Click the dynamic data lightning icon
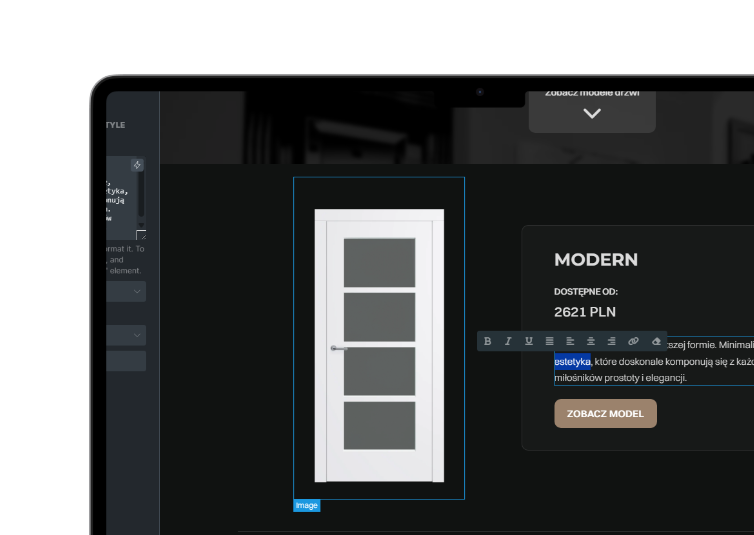Image resolution: width=754 pixels, height=535 pixels. (137, 165)
